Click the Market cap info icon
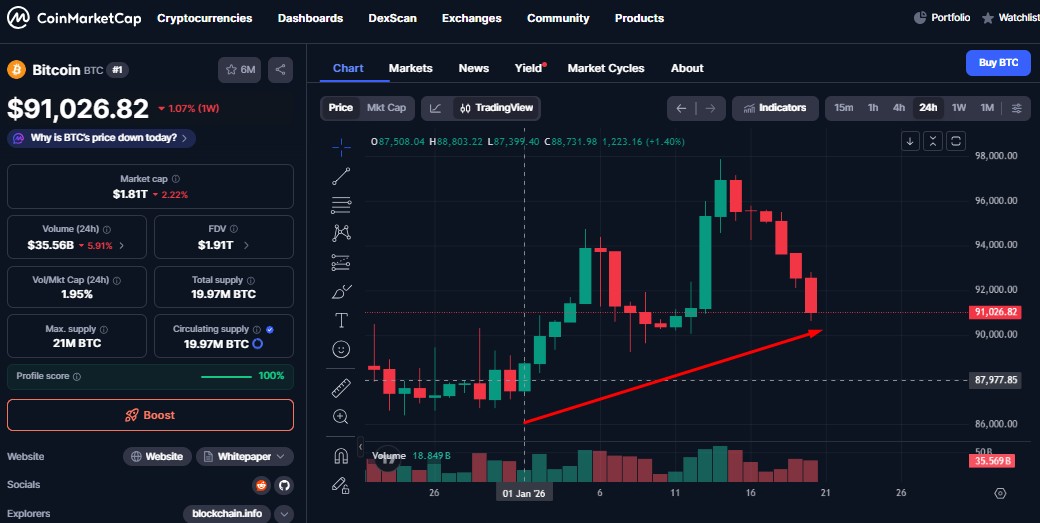 (176, 179)
